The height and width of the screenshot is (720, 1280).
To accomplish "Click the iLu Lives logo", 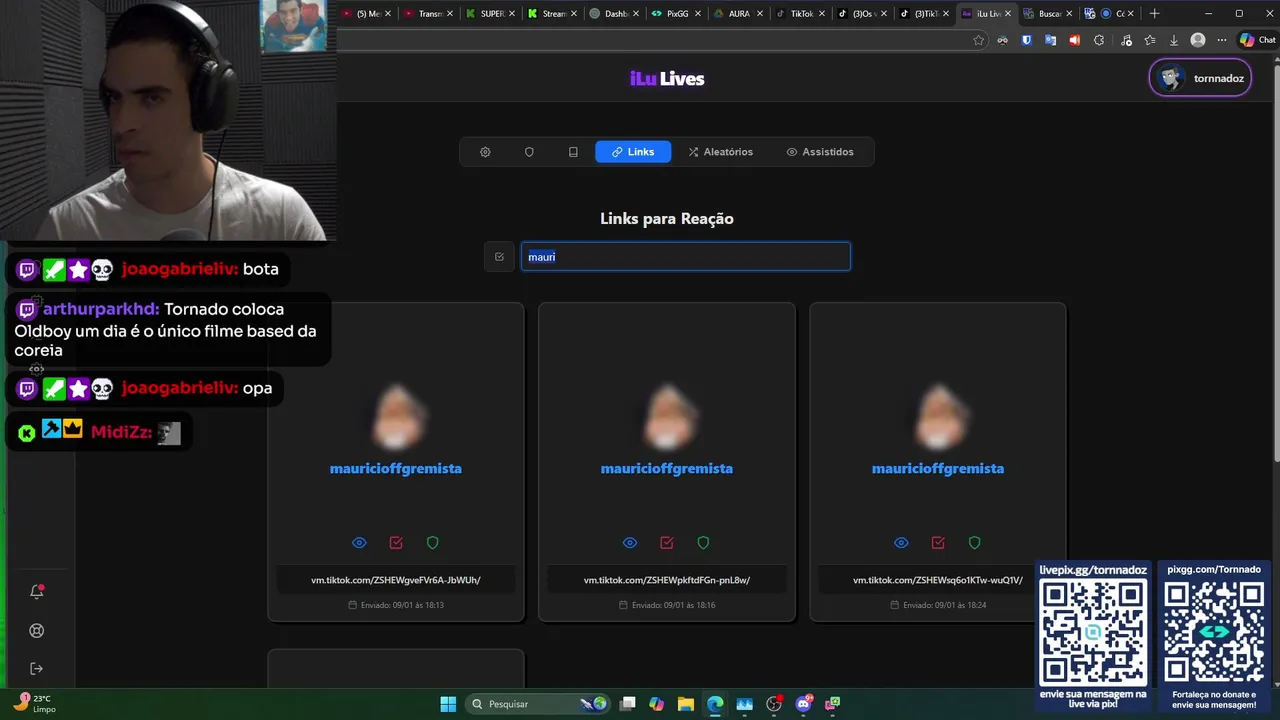I will tap(667, 78).
